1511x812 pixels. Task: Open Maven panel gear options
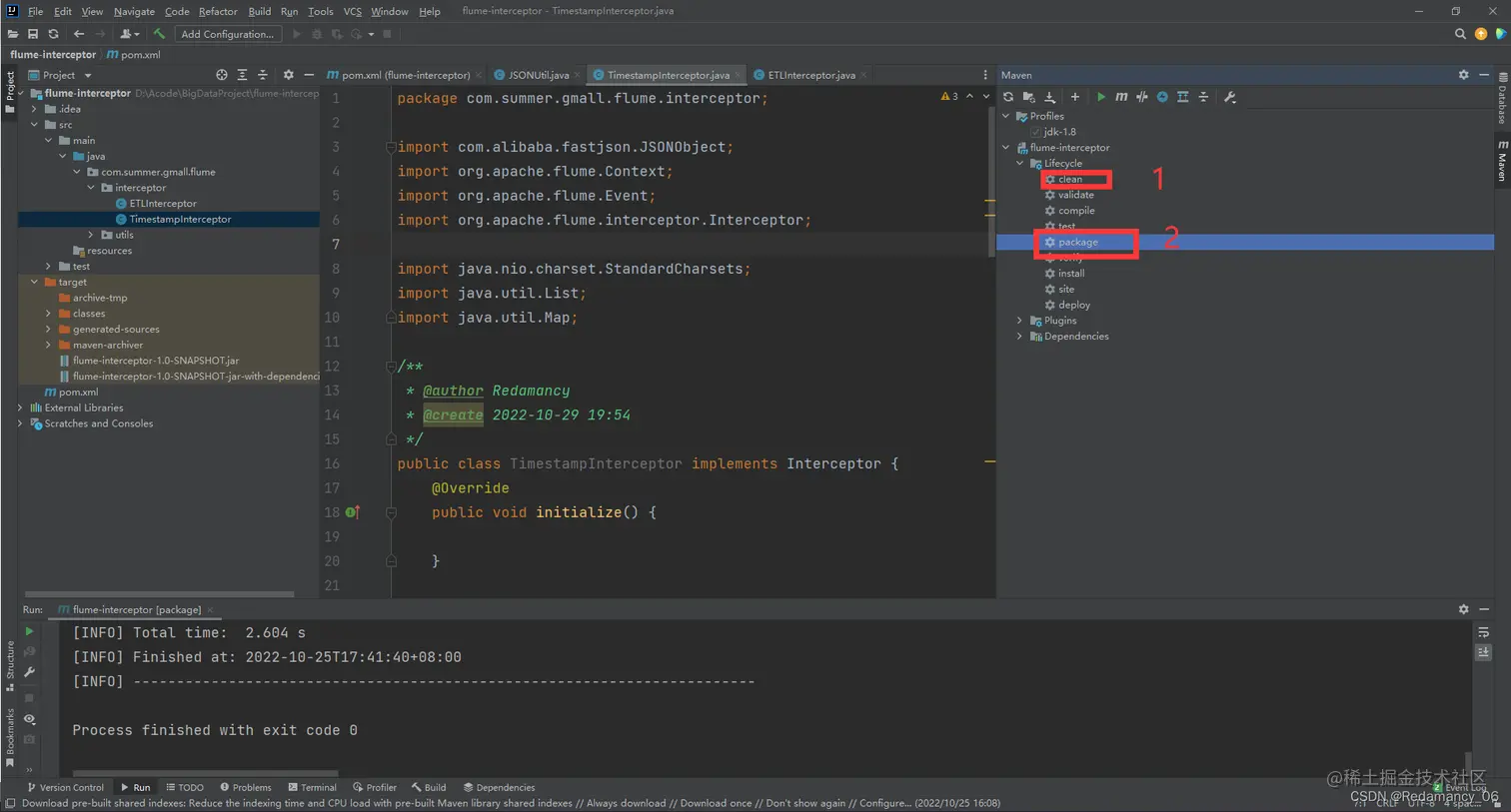(x=1464, y=75)
